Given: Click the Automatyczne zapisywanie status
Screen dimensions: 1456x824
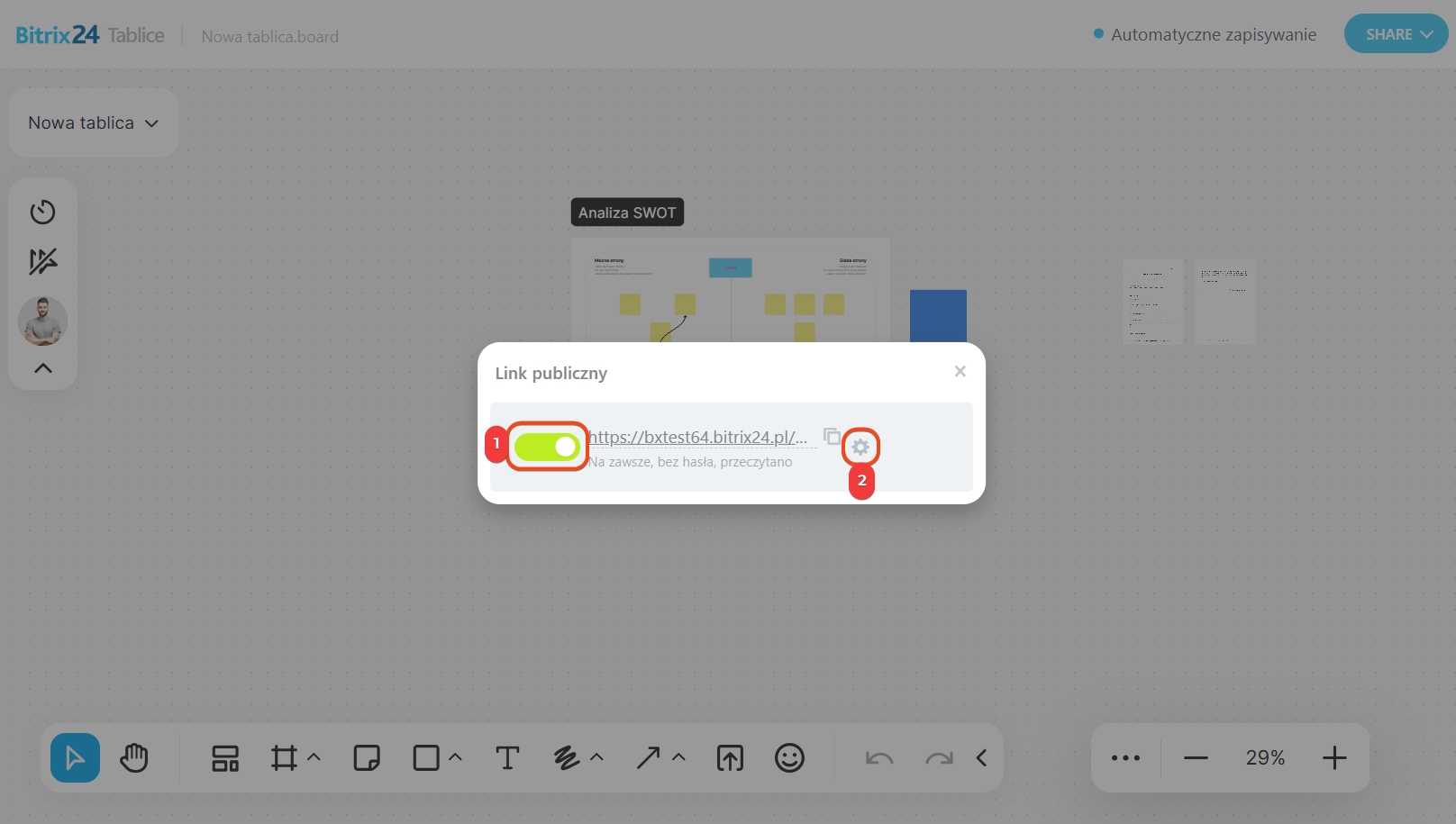Looking at the screenshot, I should coord(1214,35).
